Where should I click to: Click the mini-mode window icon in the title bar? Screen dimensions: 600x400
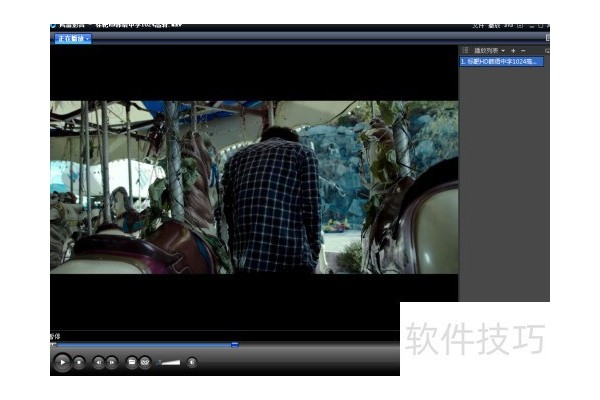[520, 26]
